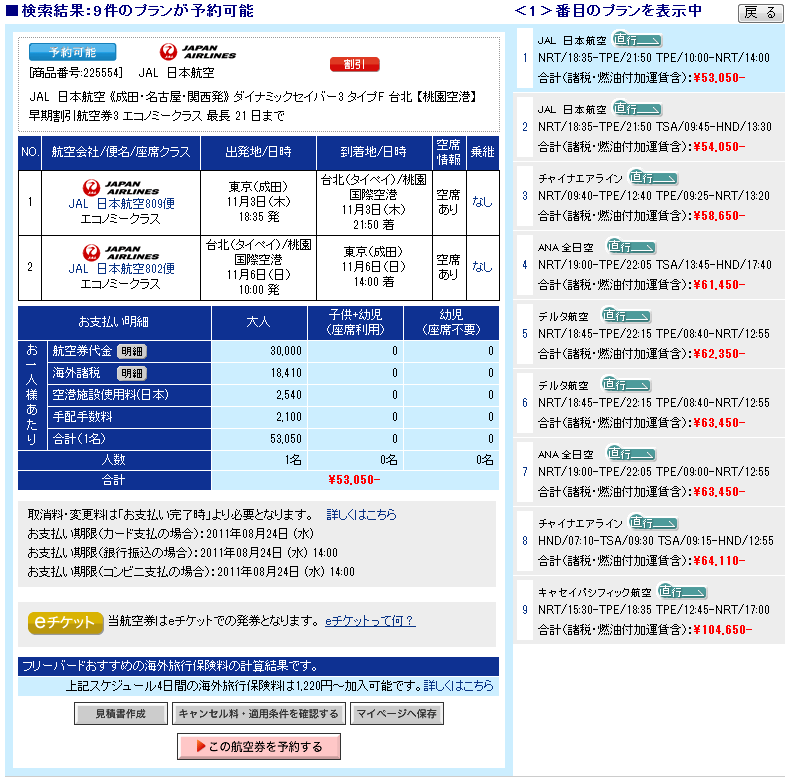
Task: Select plan 5 デルタ航空 ¥62,350
Action: point(649,334)
